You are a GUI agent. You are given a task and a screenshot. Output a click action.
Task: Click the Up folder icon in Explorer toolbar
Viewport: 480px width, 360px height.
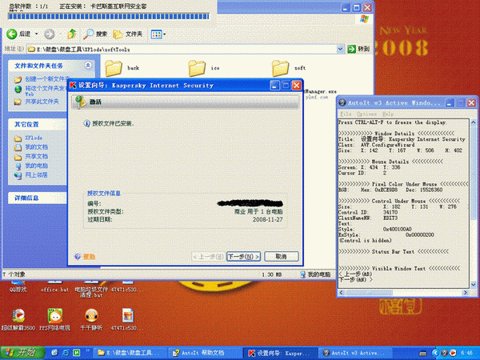(72, 34)
